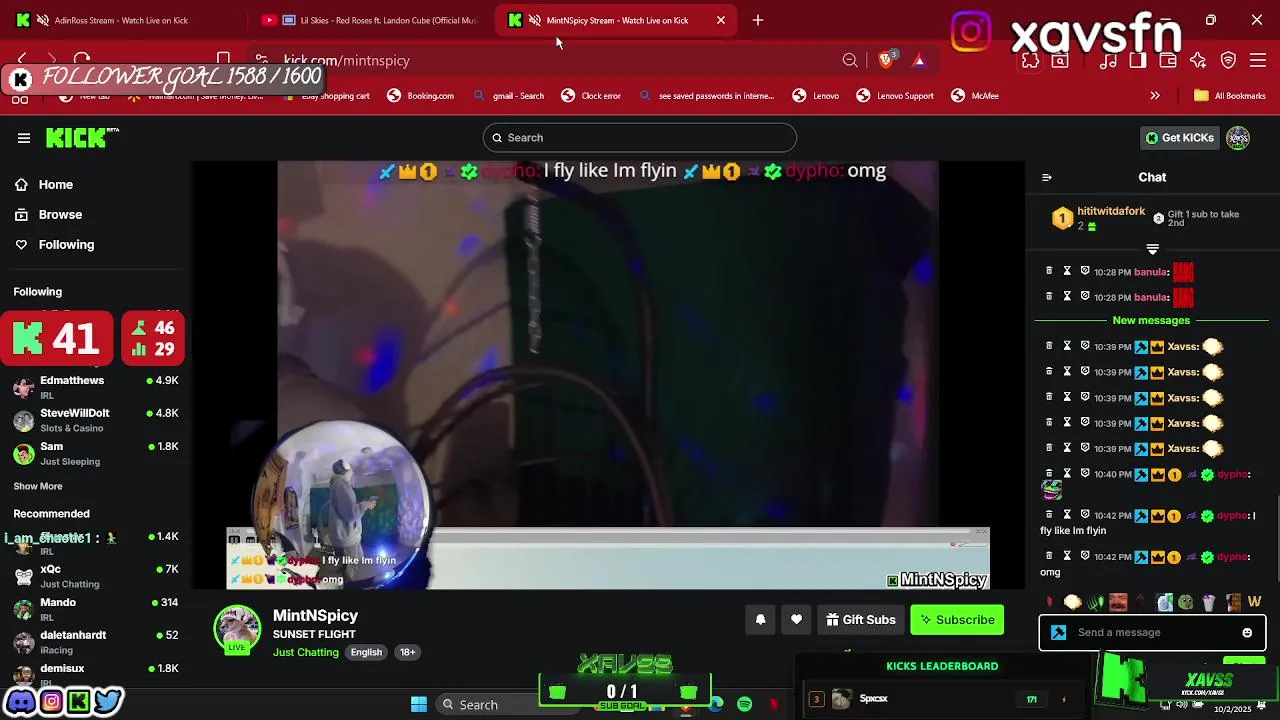Screen dimensions: 1280x720
Task: Open the Brave Wallet toolbar icon
Action: coord(1168,60)
